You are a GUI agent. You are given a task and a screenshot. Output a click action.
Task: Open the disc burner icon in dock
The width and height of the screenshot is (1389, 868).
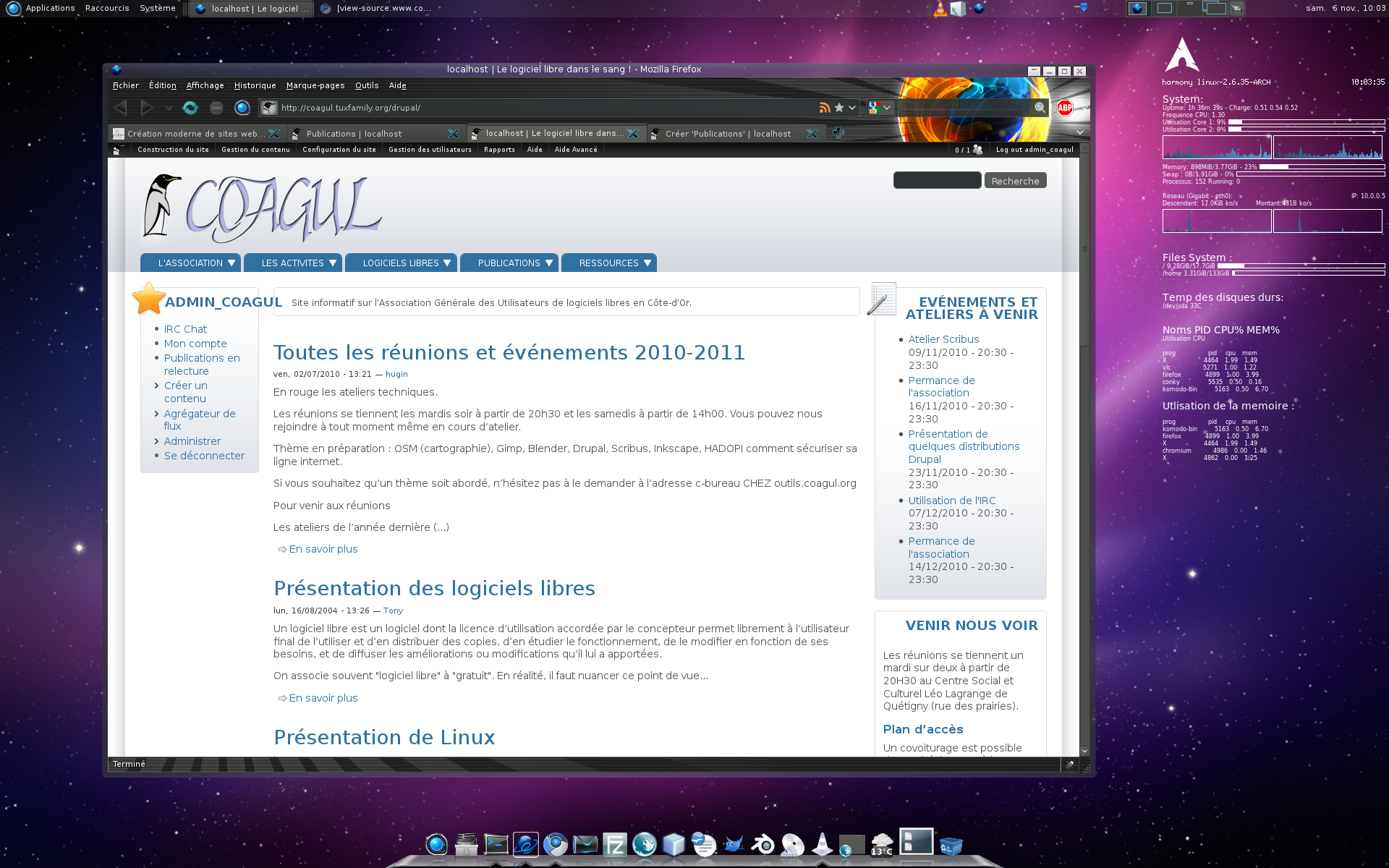click(x=793, y=844)
